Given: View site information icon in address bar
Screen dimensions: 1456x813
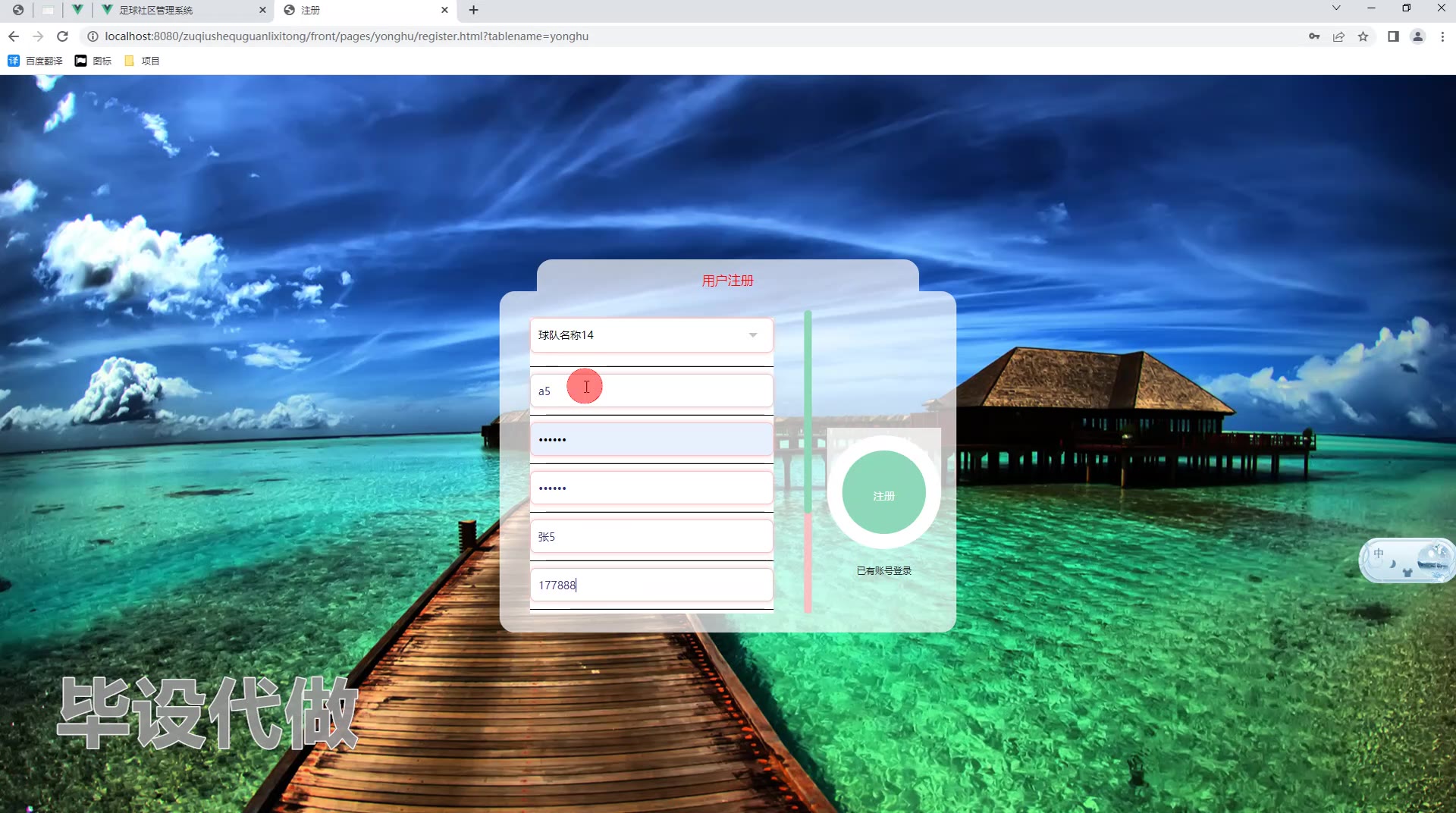Looking at the screenshot, I should coord(93,36).
